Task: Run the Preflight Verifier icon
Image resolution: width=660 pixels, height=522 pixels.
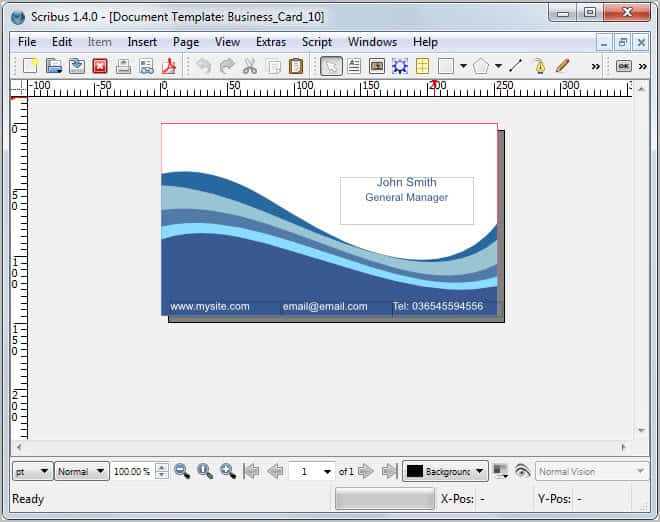Action: coord(146,66)
